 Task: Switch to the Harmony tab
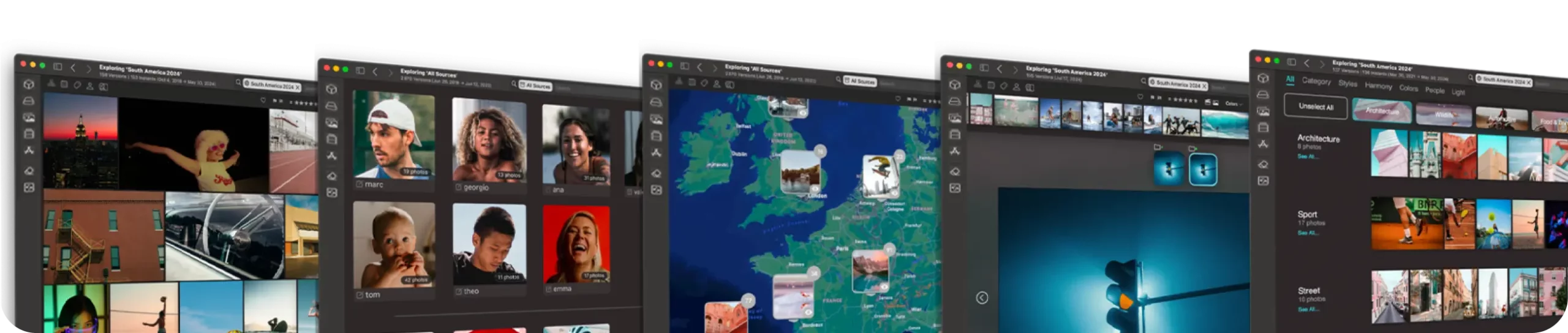point(1378,86)
